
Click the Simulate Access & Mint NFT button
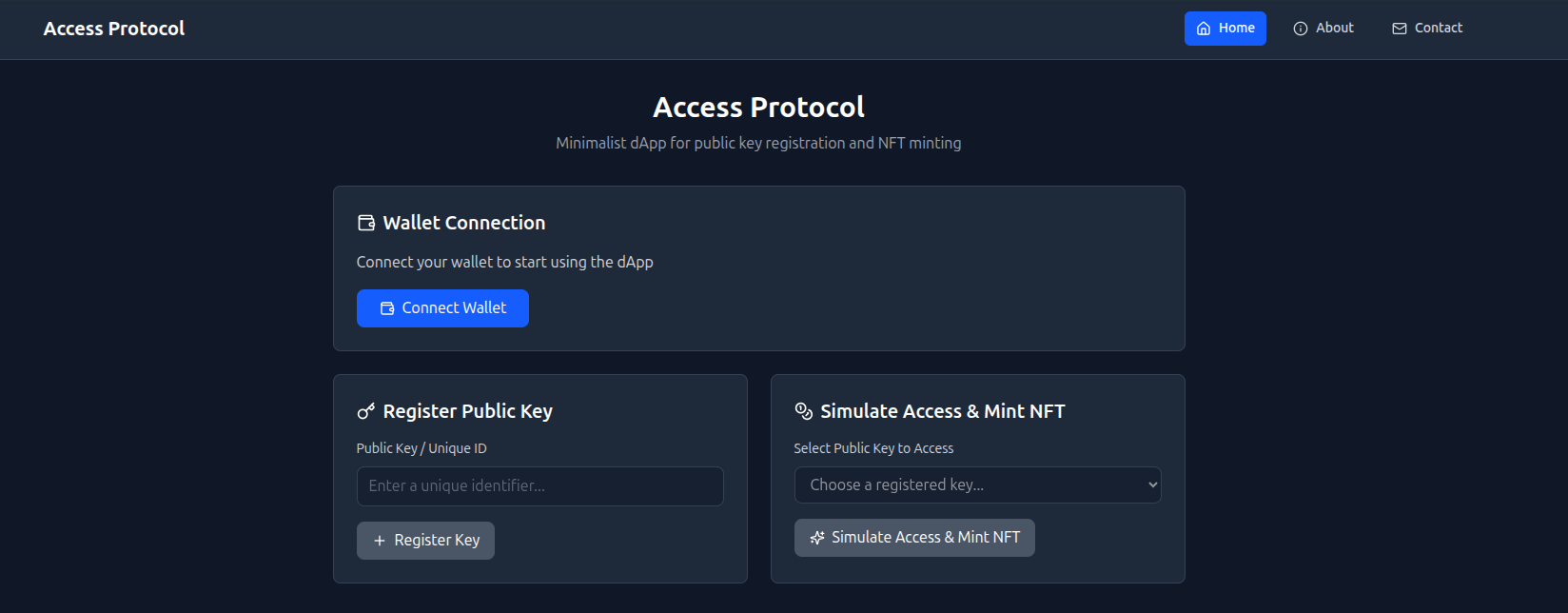914,537
